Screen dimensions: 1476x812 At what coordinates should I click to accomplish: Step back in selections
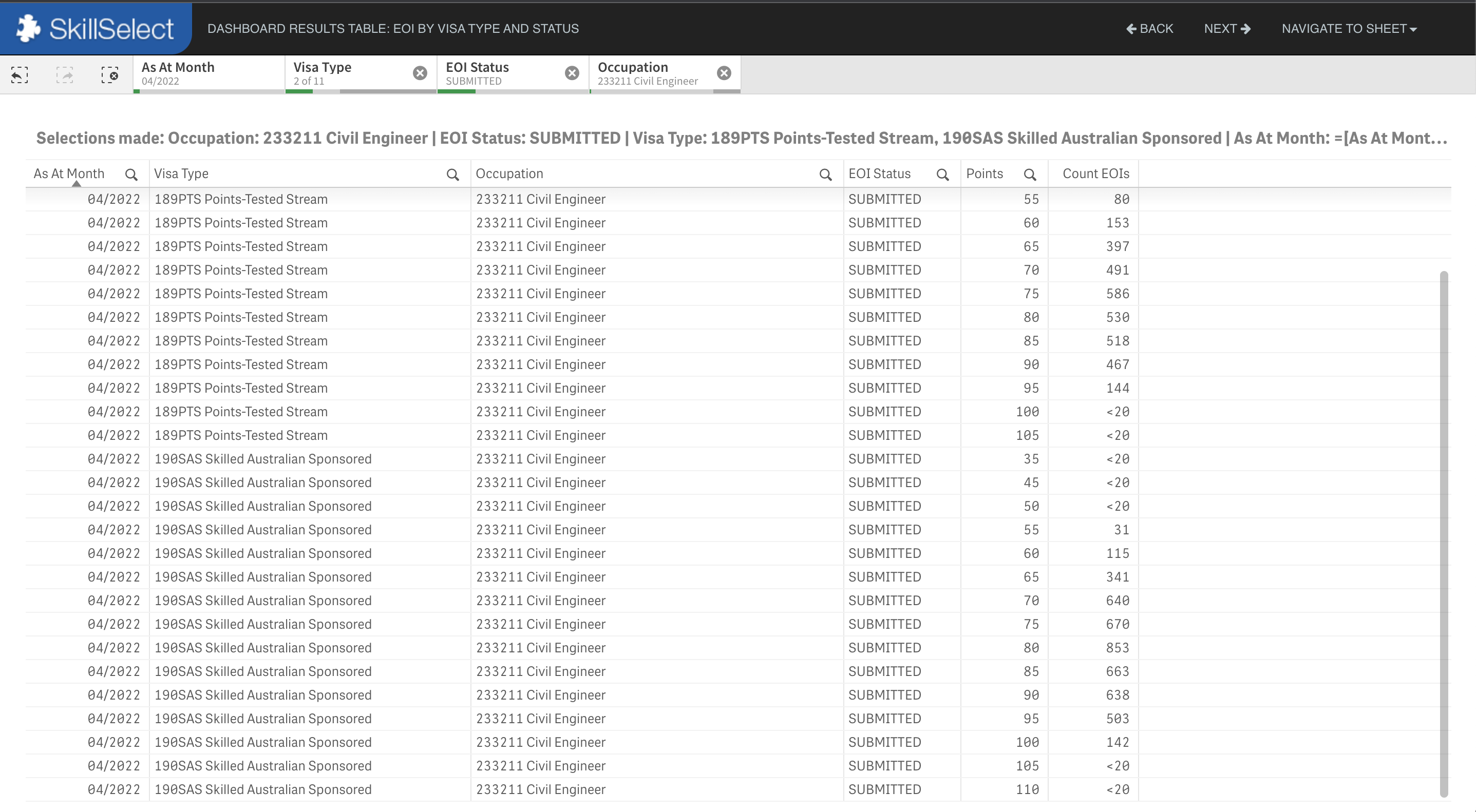coord(20,75)
